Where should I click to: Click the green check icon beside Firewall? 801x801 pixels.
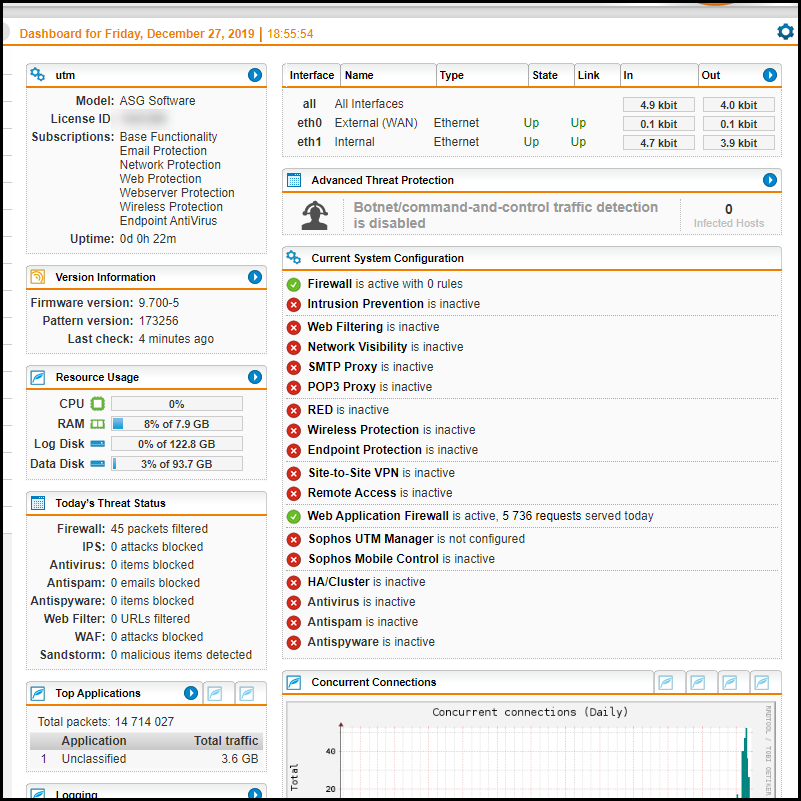(294, 284)
